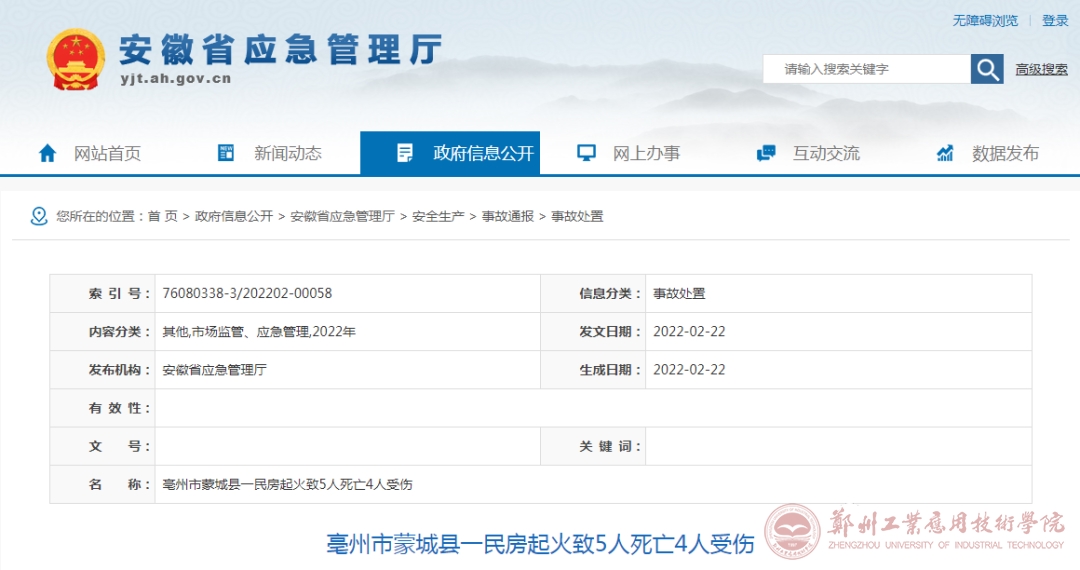1080x570 pixels.
Task: Focus the search keyword input field
Action: tap(866, 69)
